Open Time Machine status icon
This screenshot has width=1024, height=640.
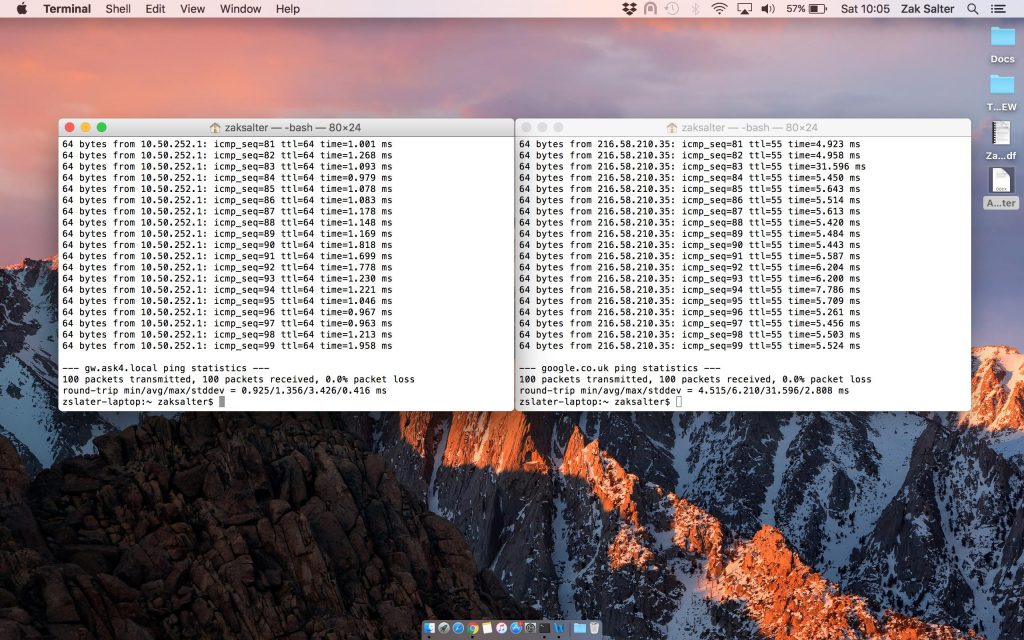click(671, 8)
